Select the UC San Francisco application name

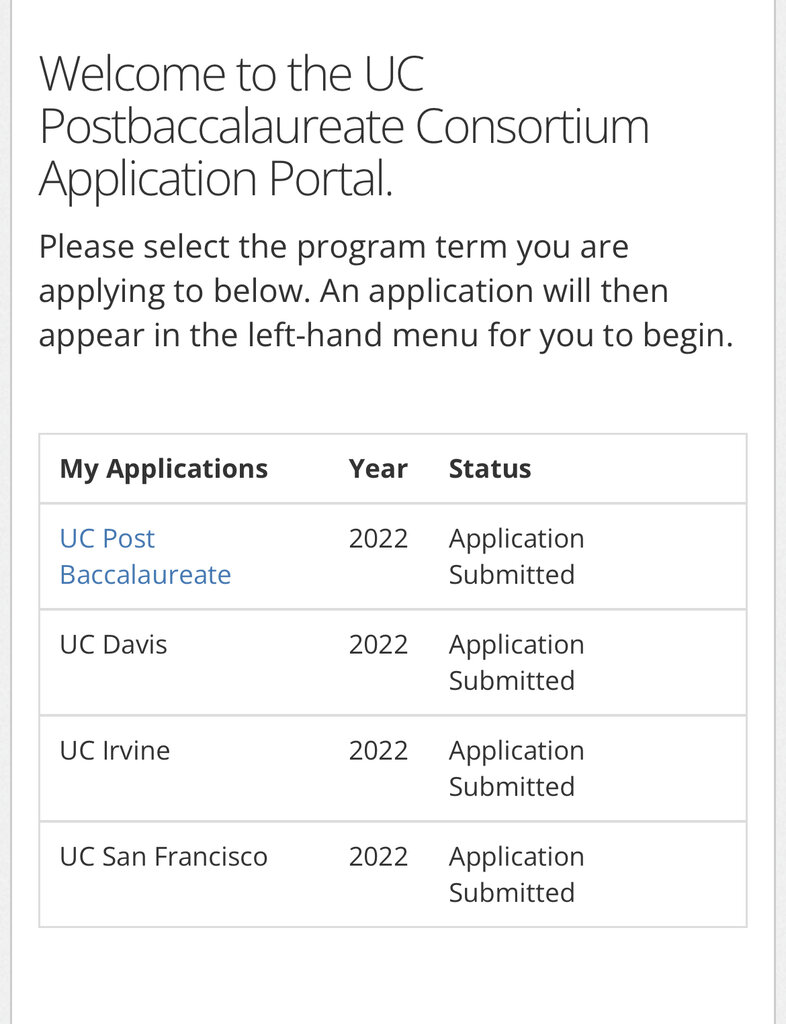(x=164, y=857)
